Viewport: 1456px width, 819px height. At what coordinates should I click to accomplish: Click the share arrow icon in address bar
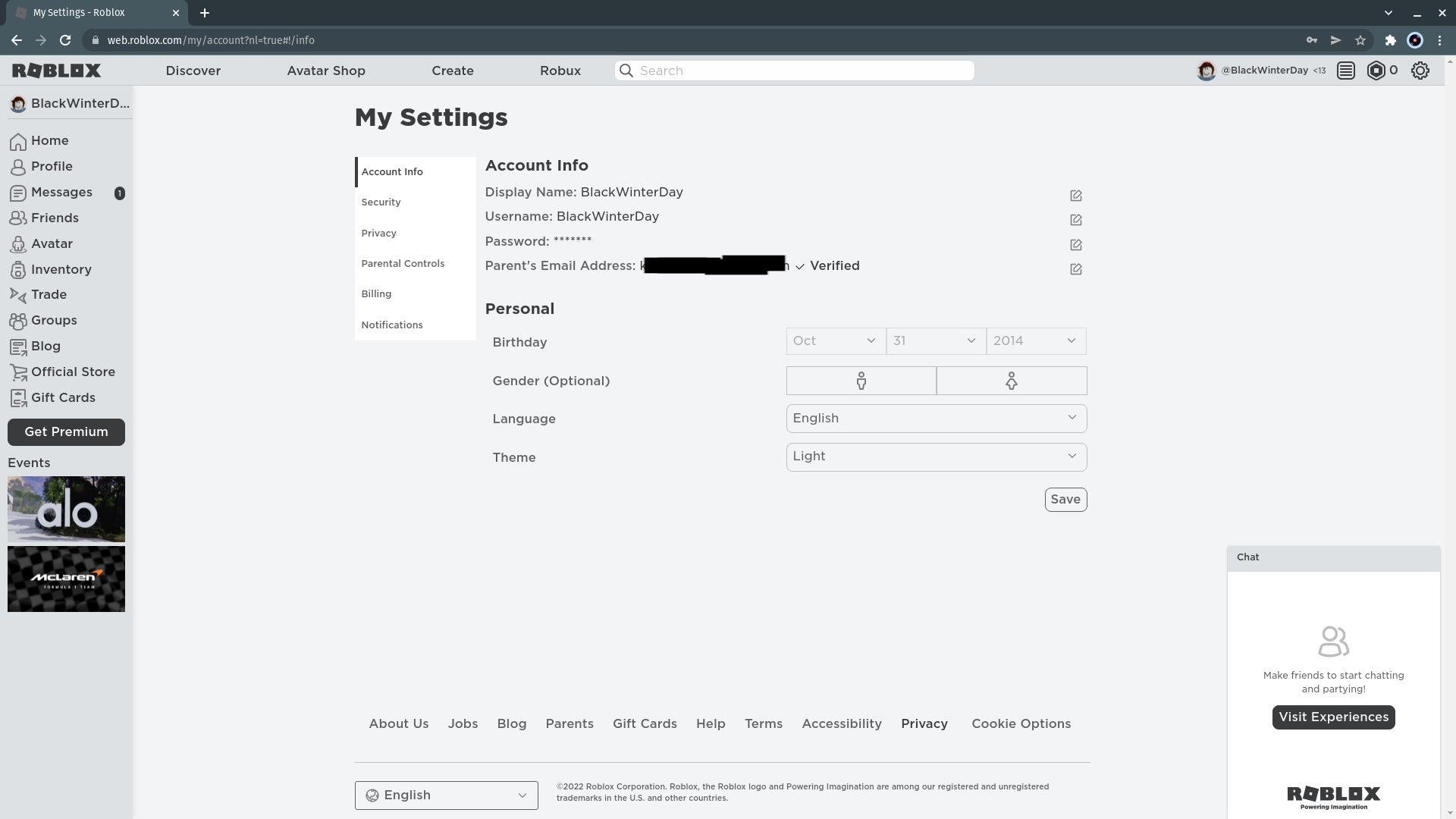pos(1335,40)
